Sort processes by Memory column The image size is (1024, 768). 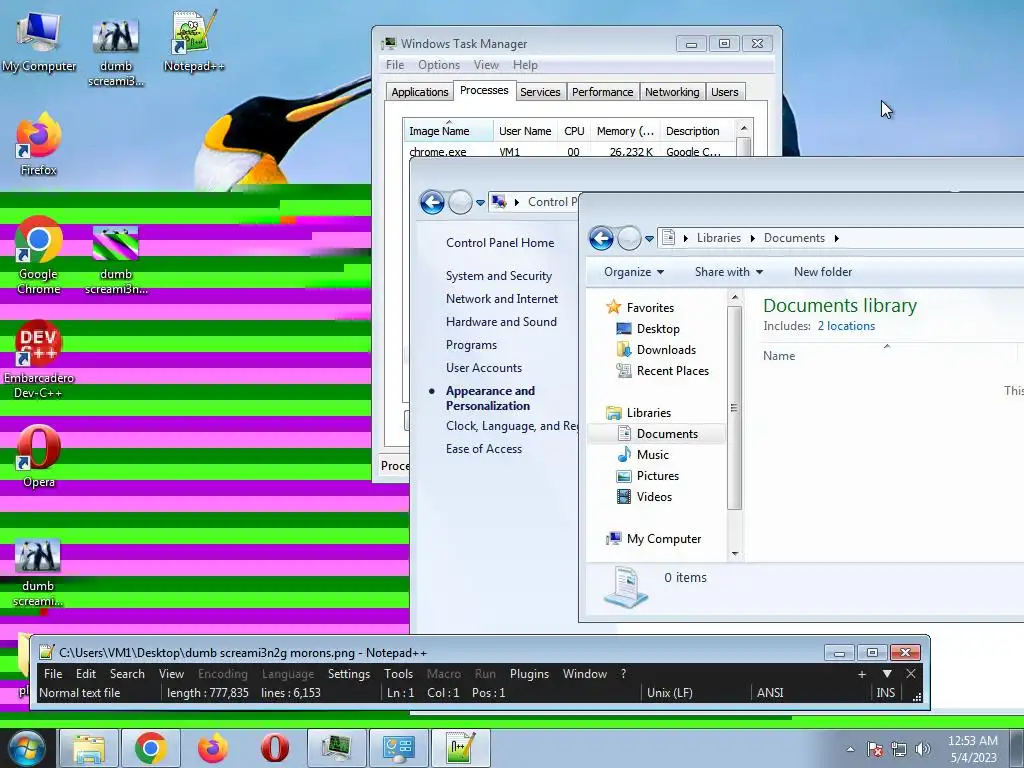click(625, 131)
